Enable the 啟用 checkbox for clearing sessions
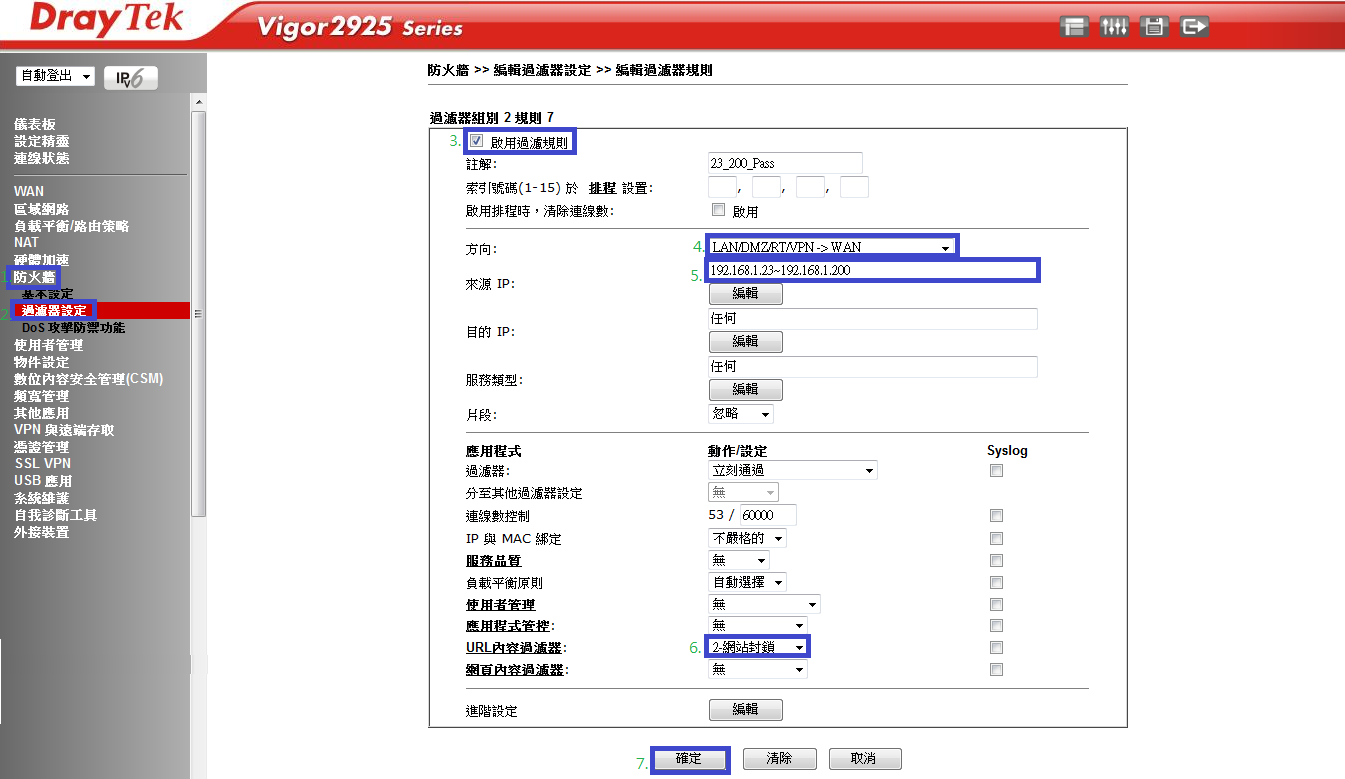This screenshot has height=779, width=1345. (717, 210)
